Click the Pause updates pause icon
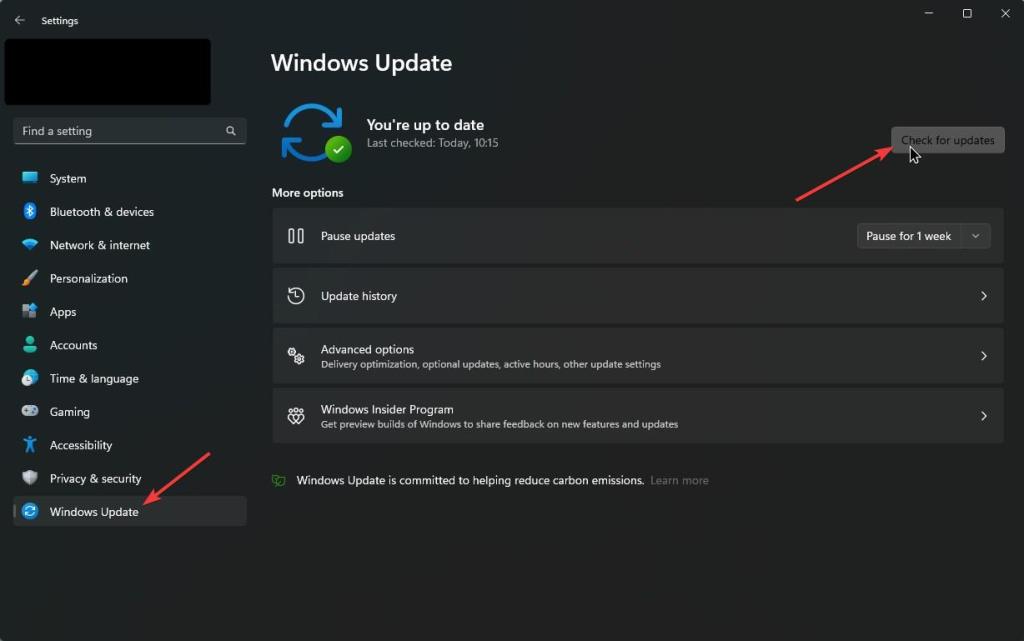This screenshot has width=1024, height=641. pyautogui.click(x=296, y=236)
